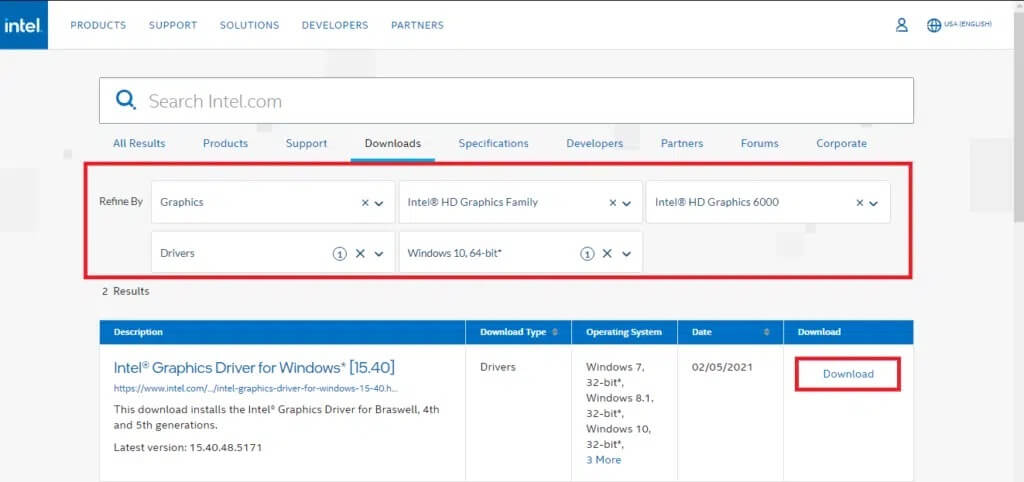Image resolution: width=1024 pixels, height=482 pixels.
Task: Switch to the Specifications tab
Action: click(493, 143)
